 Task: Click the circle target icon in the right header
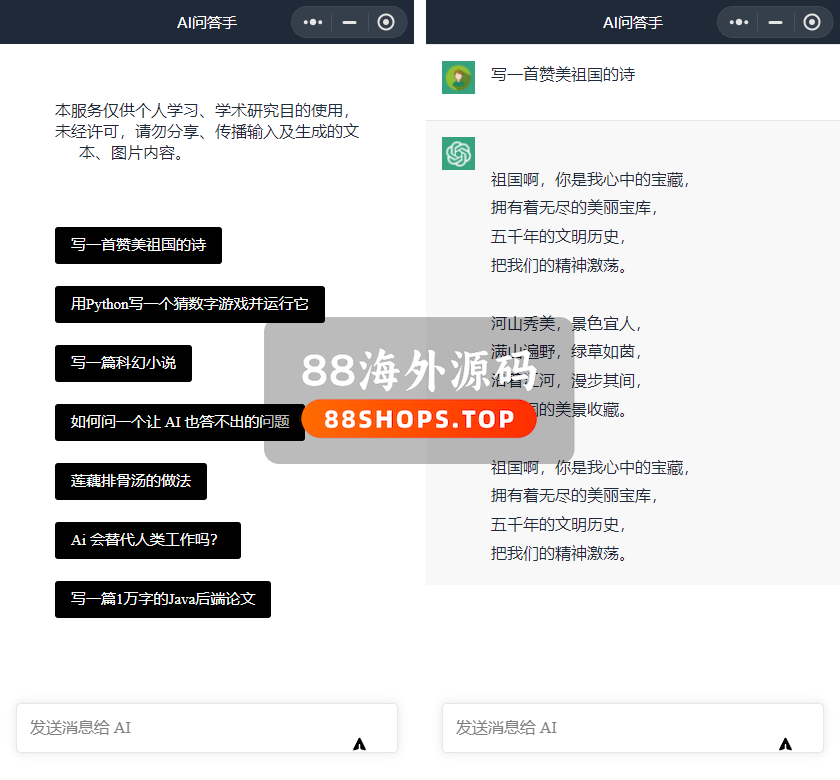(812, 22)
